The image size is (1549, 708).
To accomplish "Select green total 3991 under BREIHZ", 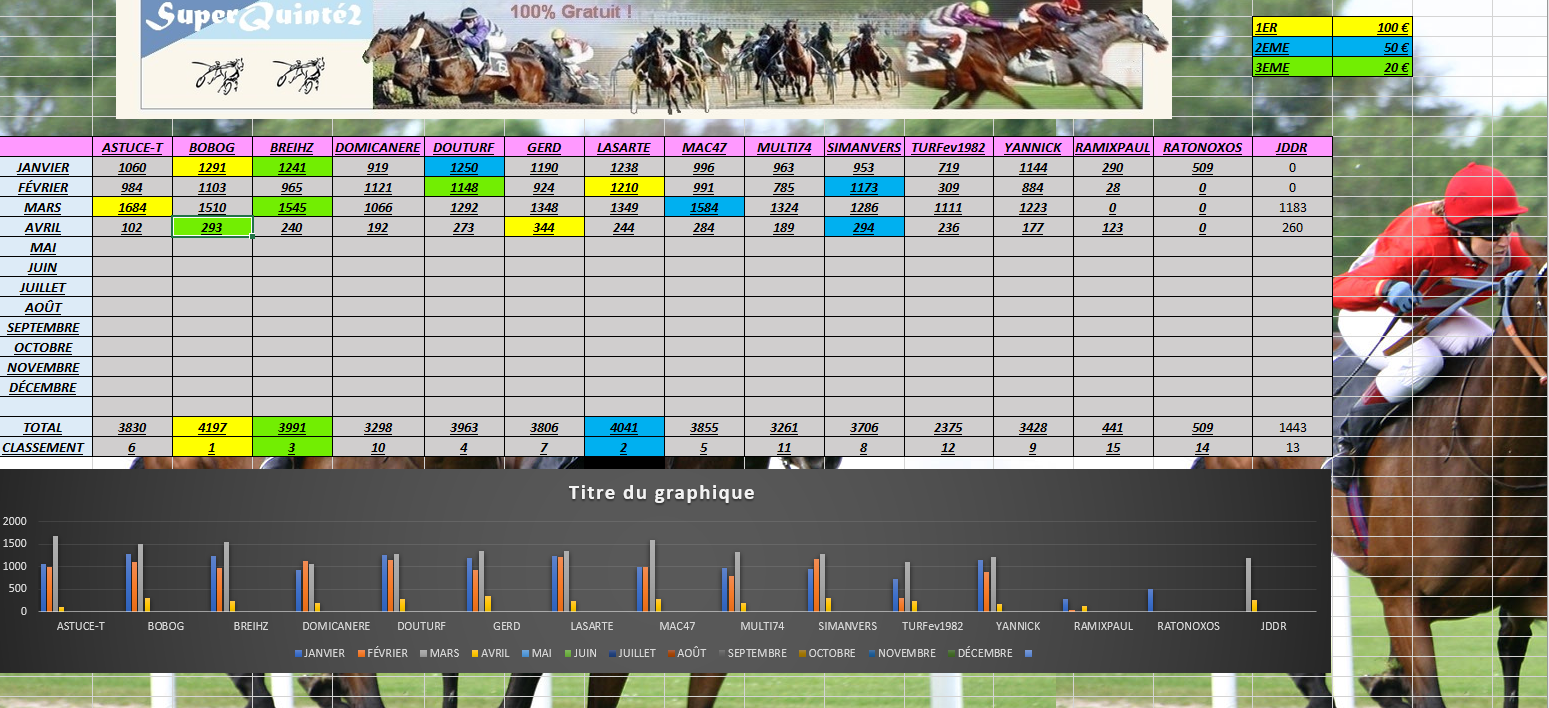I will coord(292,427).
